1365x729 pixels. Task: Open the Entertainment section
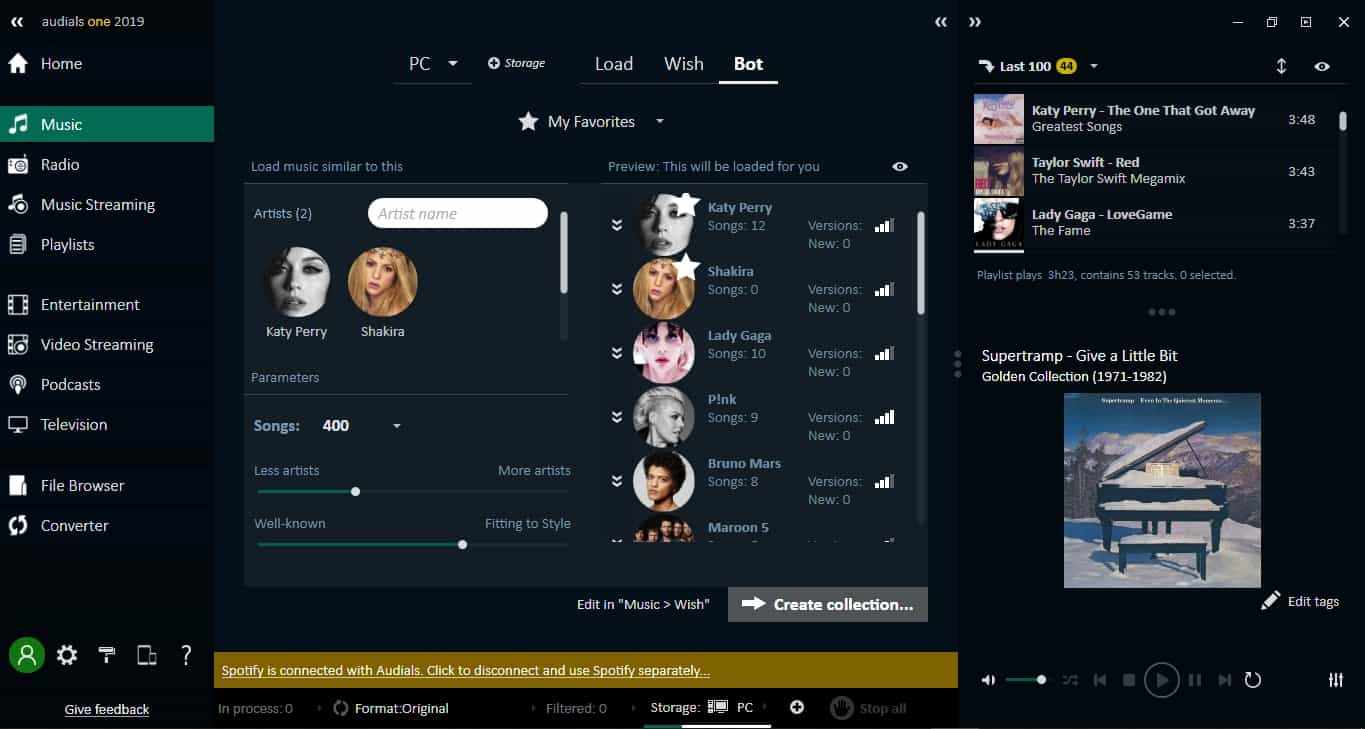tap(107, 304)
